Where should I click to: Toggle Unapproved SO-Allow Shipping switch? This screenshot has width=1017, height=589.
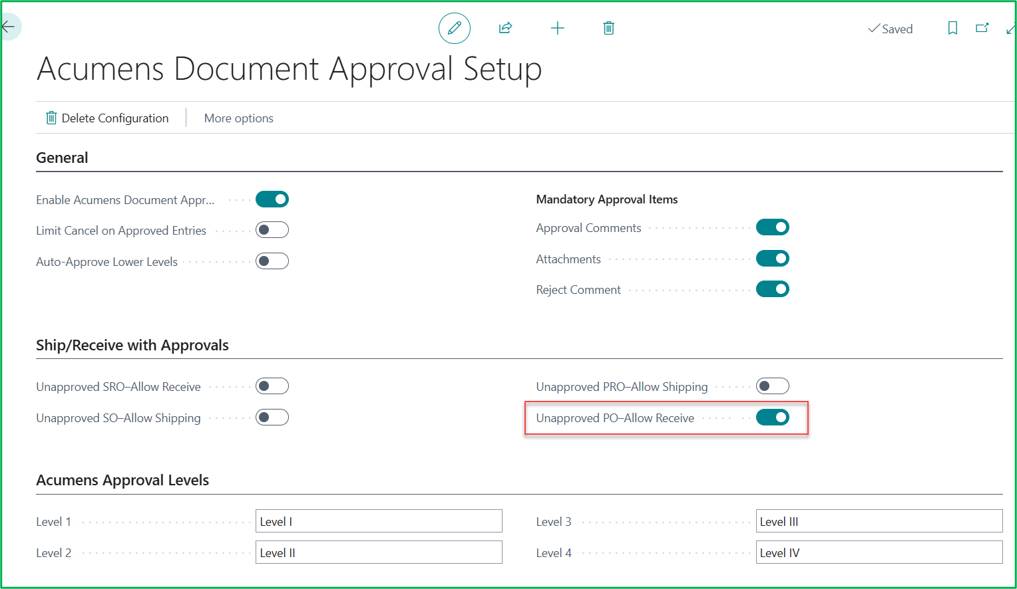tap(272, 417)
